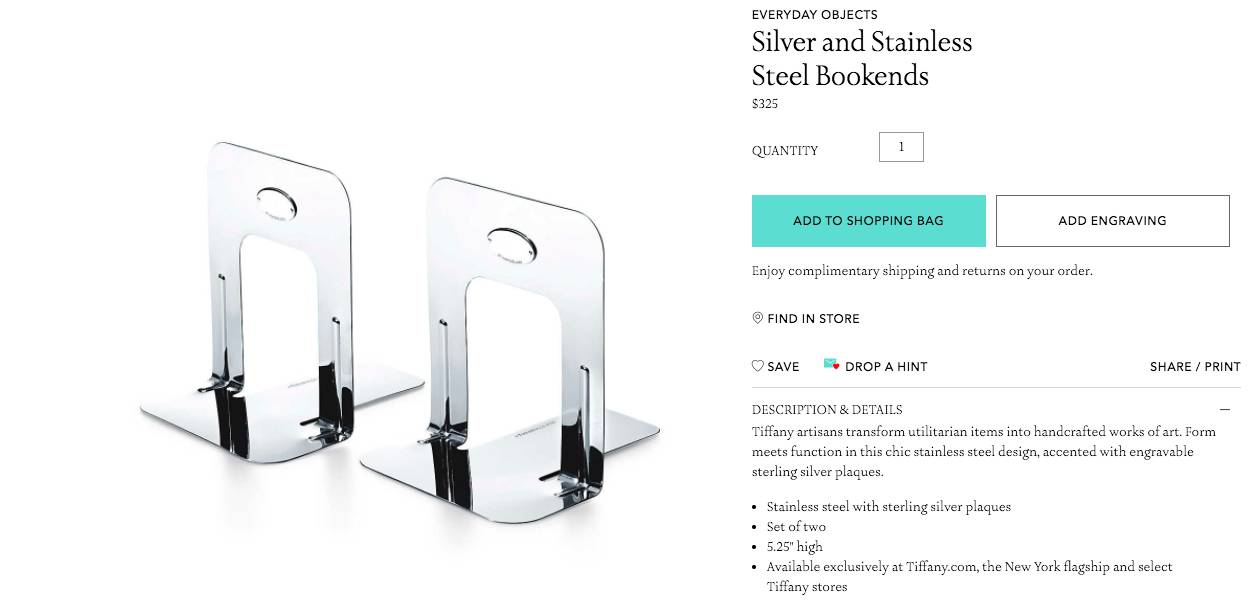The image size is (1253, 604).
Task: Add the bookends to the shopping bag
Action: 868,221
